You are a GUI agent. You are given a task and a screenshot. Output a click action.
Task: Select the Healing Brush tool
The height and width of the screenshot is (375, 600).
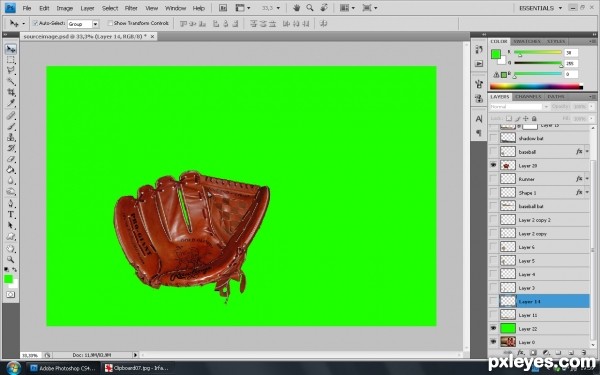coord(11,116)
